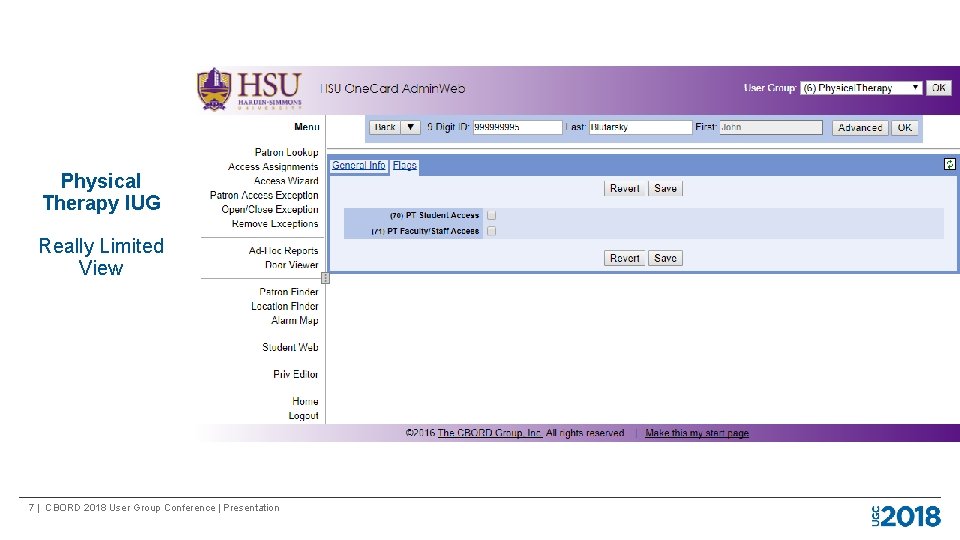
Task: Open Patron Finder menu item
Action: click(x=288, y=291)
